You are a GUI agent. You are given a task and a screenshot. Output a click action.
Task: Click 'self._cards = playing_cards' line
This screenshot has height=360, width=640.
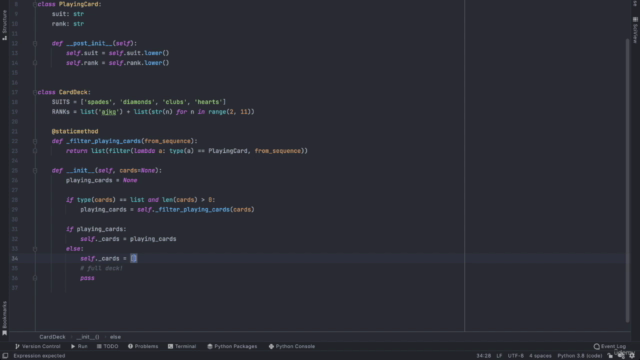pyautogui.click(x=128, y=239)
